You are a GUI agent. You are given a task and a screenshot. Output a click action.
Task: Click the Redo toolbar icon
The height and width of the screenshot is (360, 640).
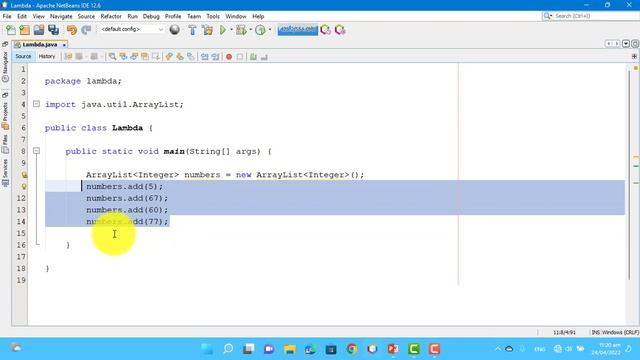86,30
